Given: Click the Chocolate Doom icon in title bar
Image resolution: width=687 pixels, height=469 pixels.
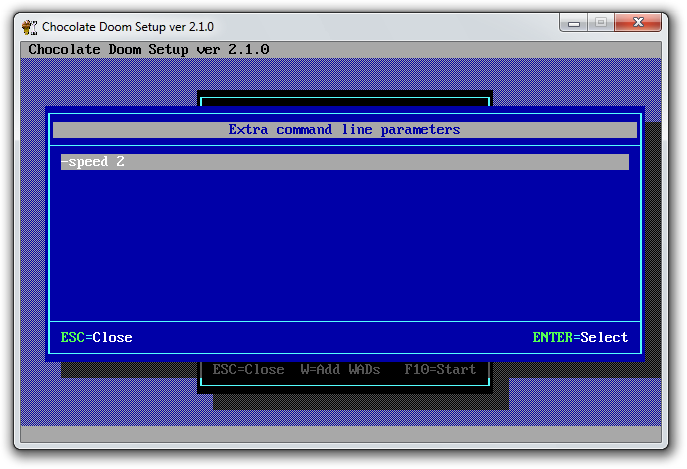Looking at the screenshot, I should [x=30, y=27].
